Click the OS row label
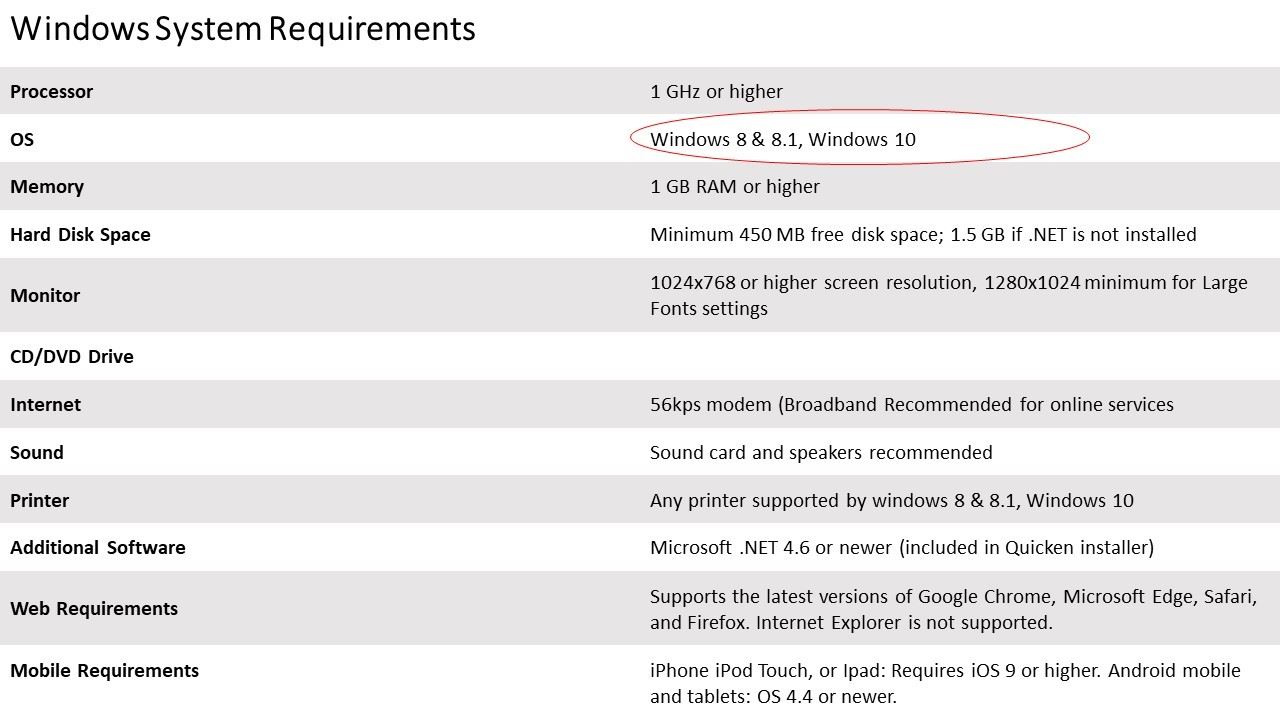Viewport: 1280px width, 720px height. pyautogui.click(x=22, y=140)
